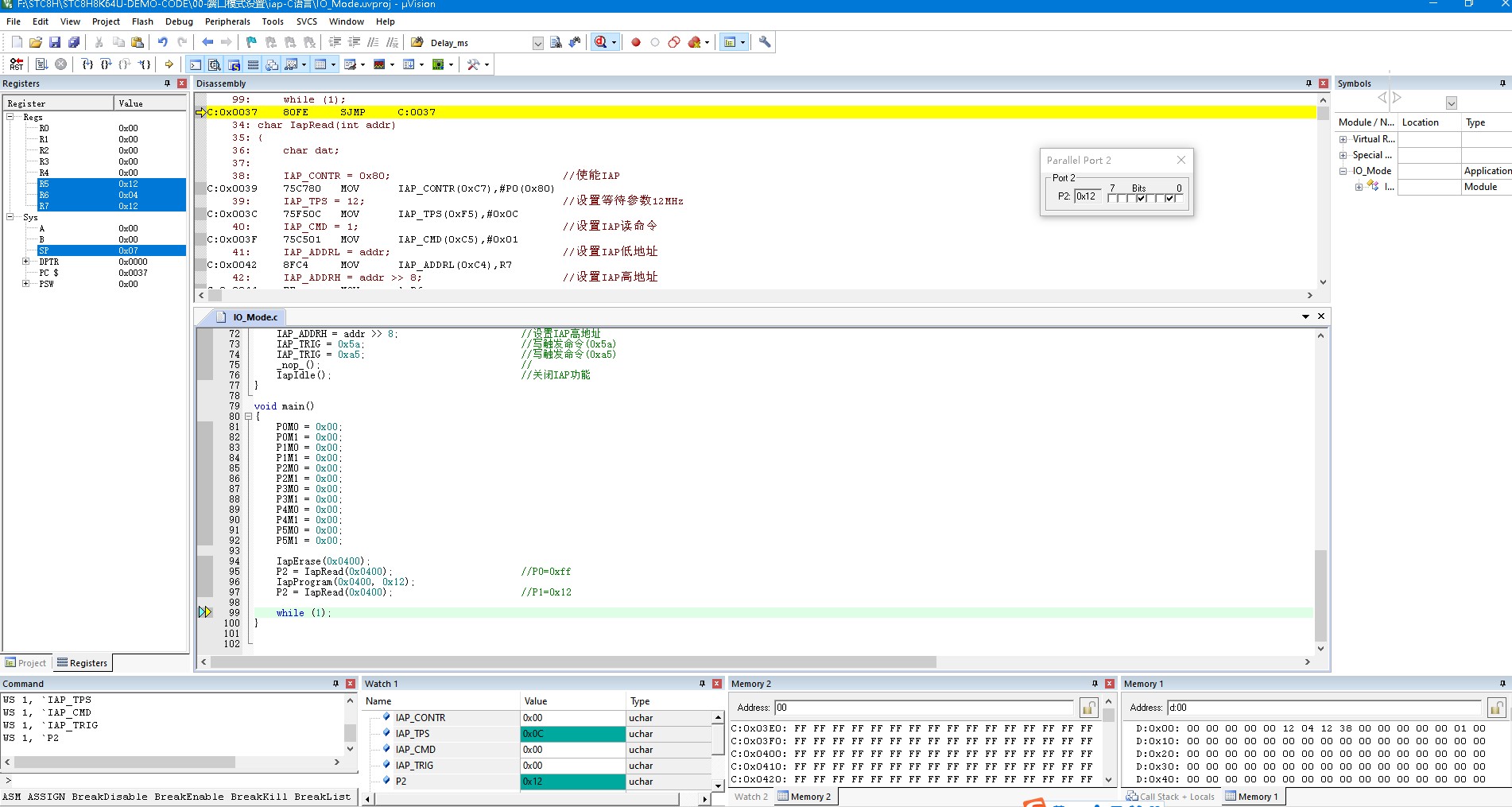The width and height of the screenshot is (1512, 807).
Task: Close the Watch 1 panel
Action: point(717,684)
